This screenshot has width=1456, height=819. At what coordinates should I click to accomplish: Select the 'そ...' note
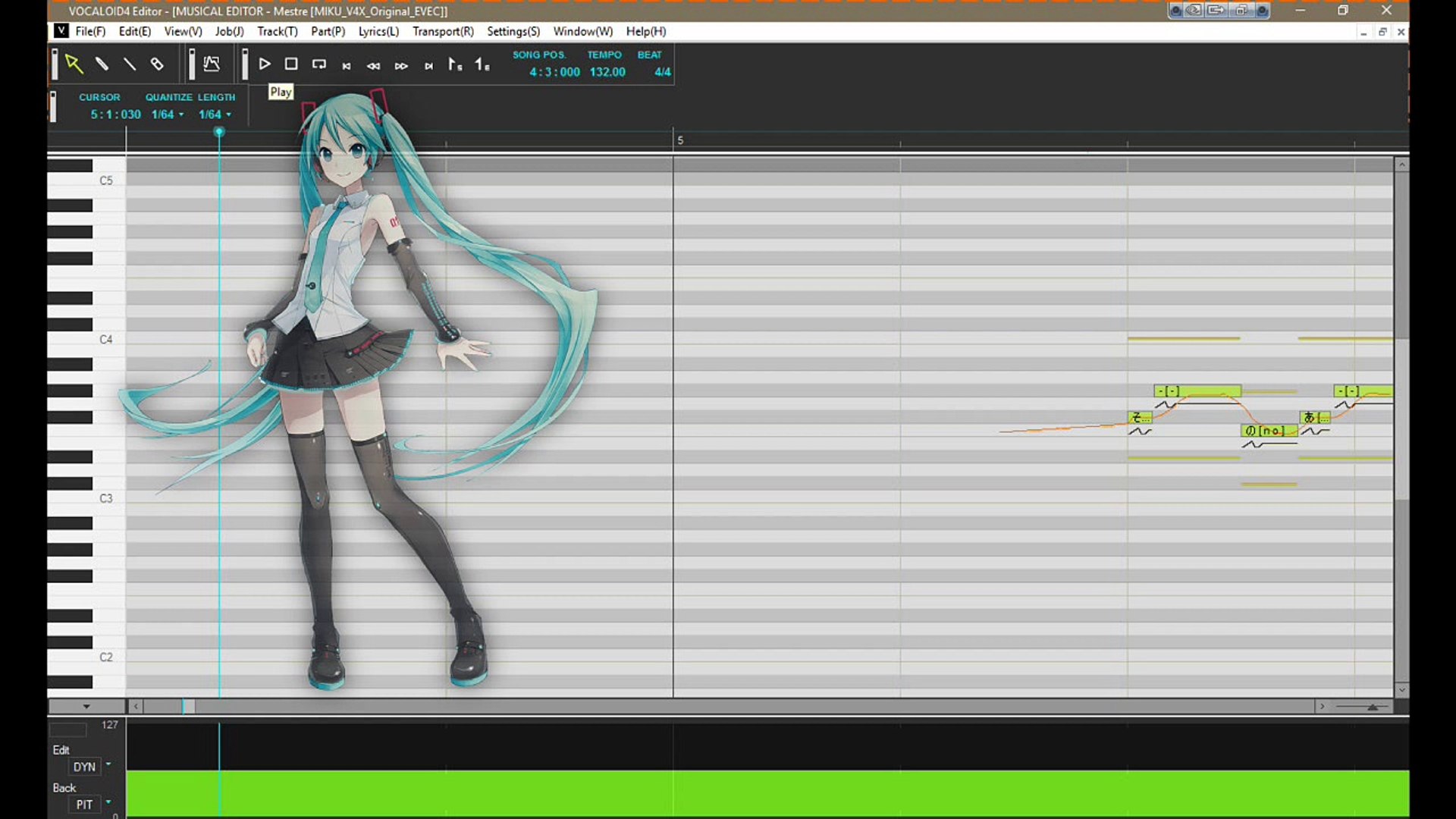click(1140, 418)
